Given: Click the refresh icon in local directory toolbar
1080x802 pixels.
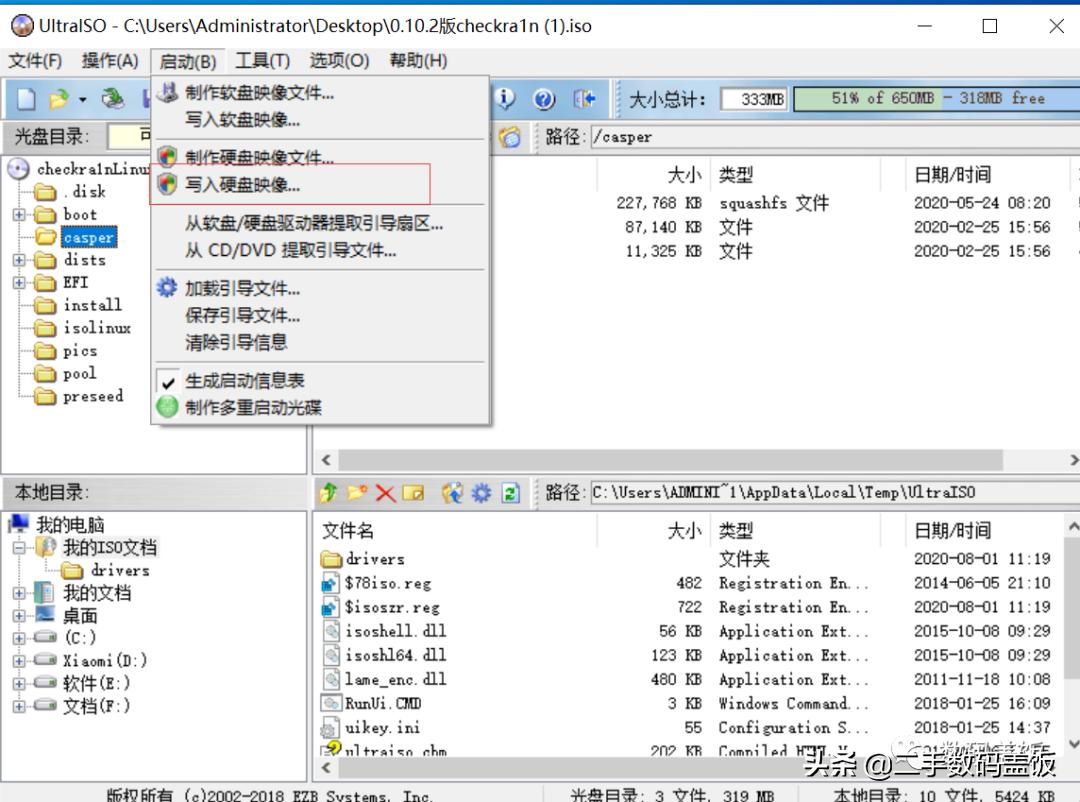Looking at the screenshot, I should click(509, 492).
